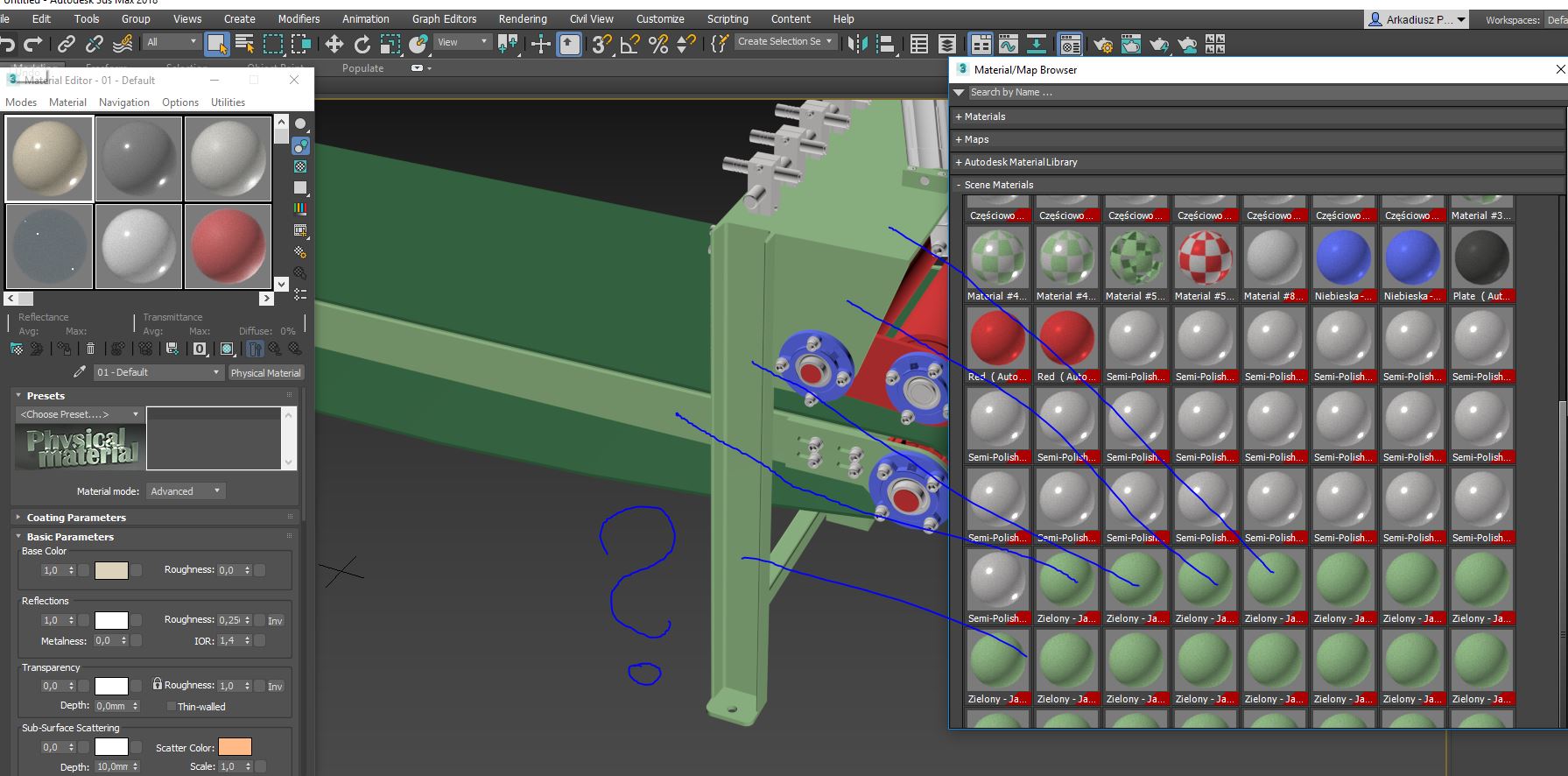The width and height of the screenshot is (1568, 776).
Task: Activate the Select and Link tool
Action: coord(67,44)
